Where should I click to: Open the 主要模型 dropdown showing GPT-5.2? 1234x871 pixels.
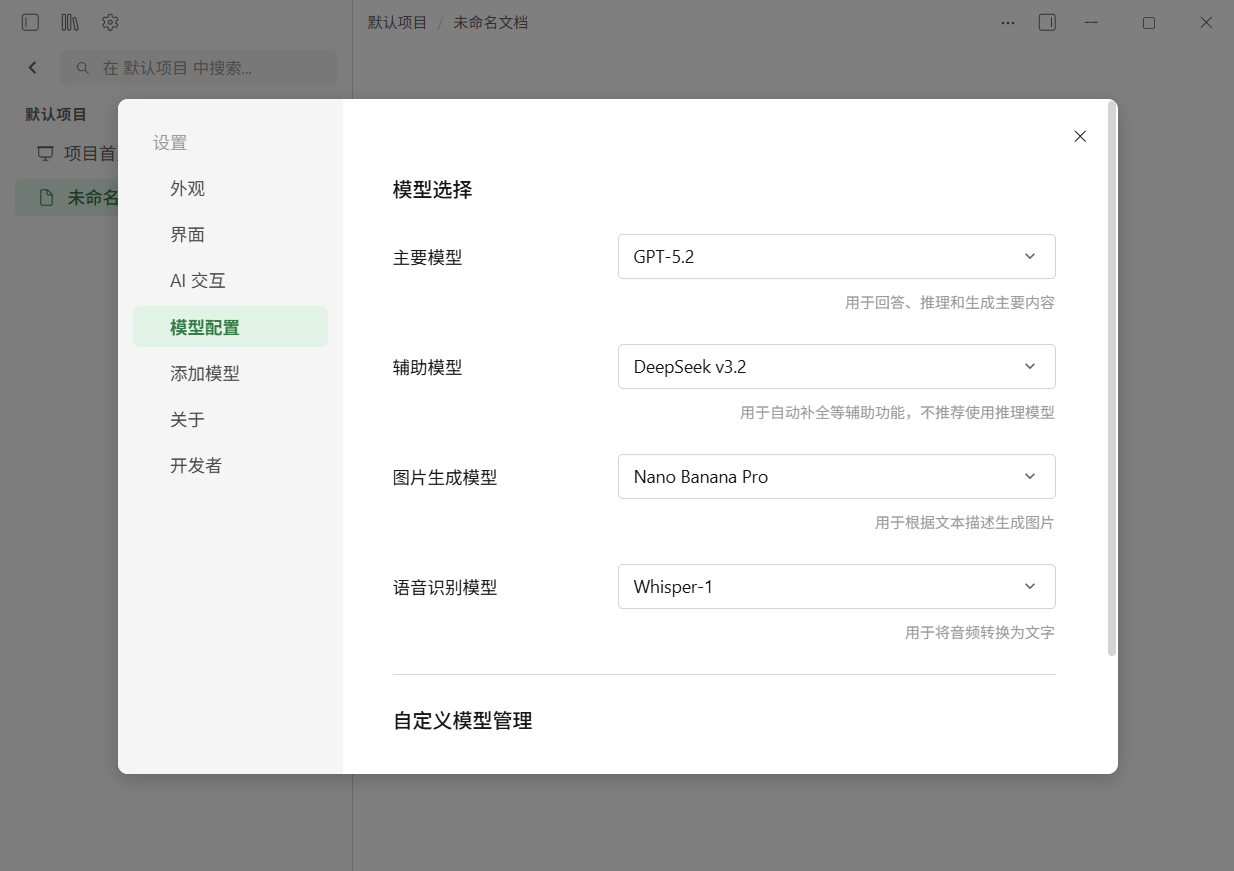point(836,256)
